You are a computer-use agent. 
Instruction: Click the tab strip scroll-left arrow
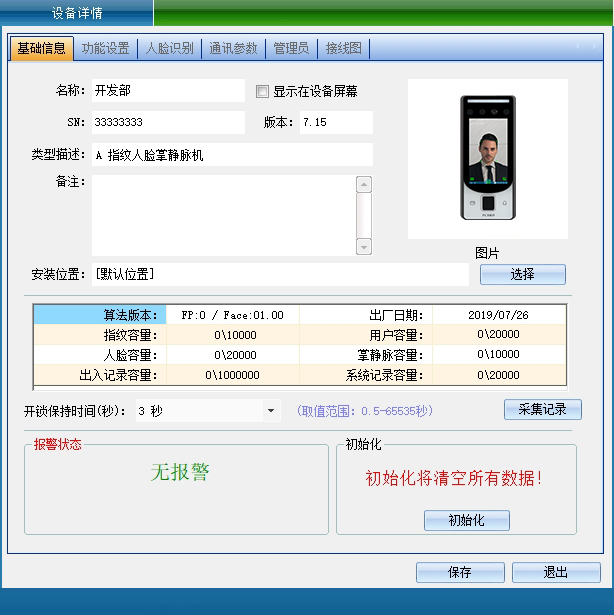pyautogui.click(x=579, y=47)
